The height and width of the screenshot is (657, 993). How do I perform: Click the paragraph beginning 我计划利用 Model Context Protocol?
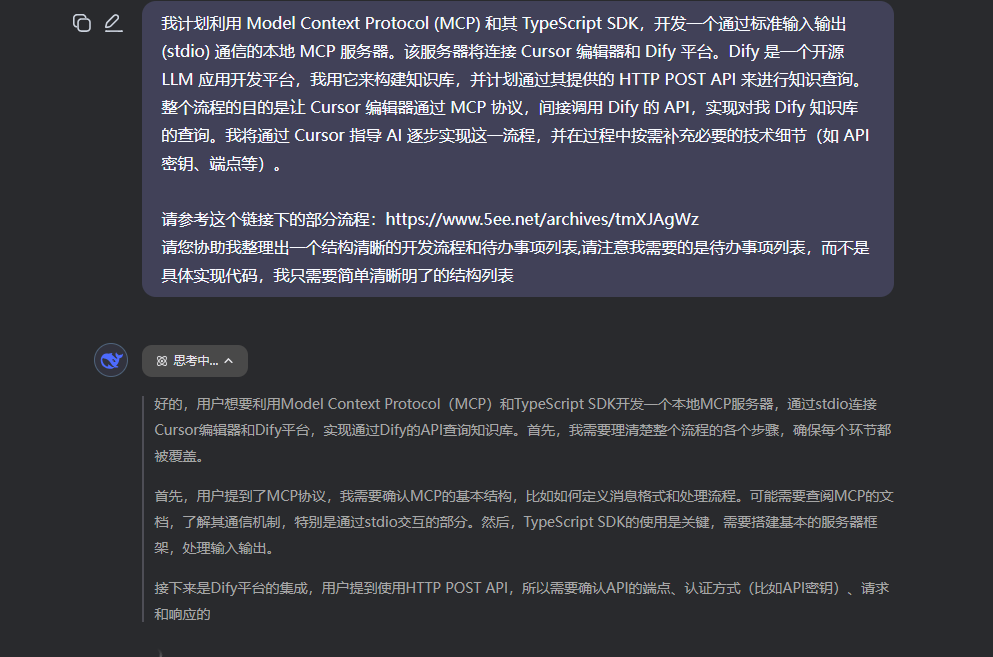pyautogui.click(x=515, y=94)
